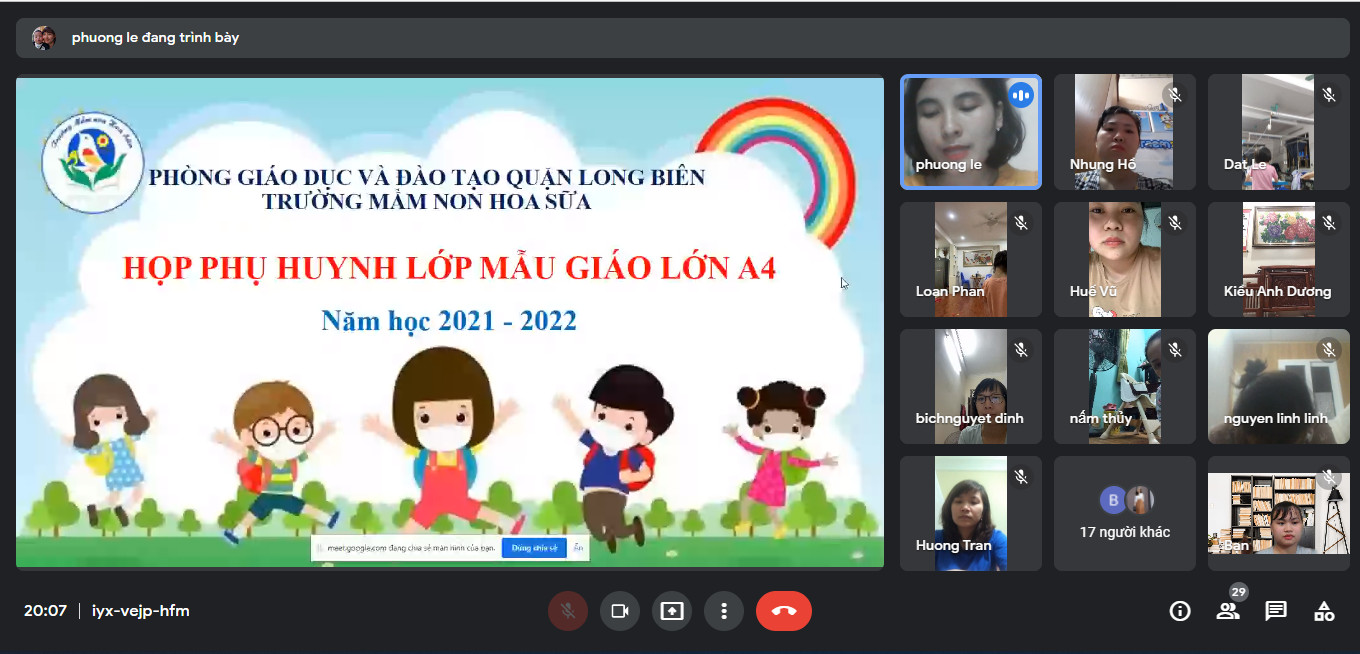
Task: Click the "Dừng chia sẻ" stop sharing button
Action: click(x=534, y=548)
